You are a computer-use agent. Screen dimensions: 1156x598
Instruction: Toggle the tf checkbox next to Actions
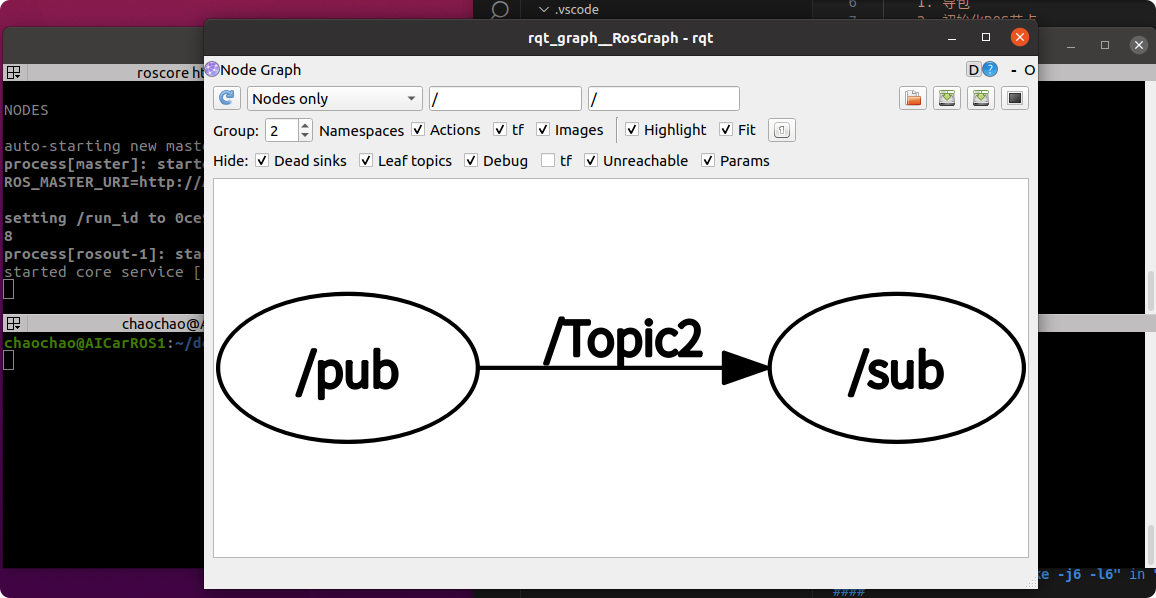point(500,130)
